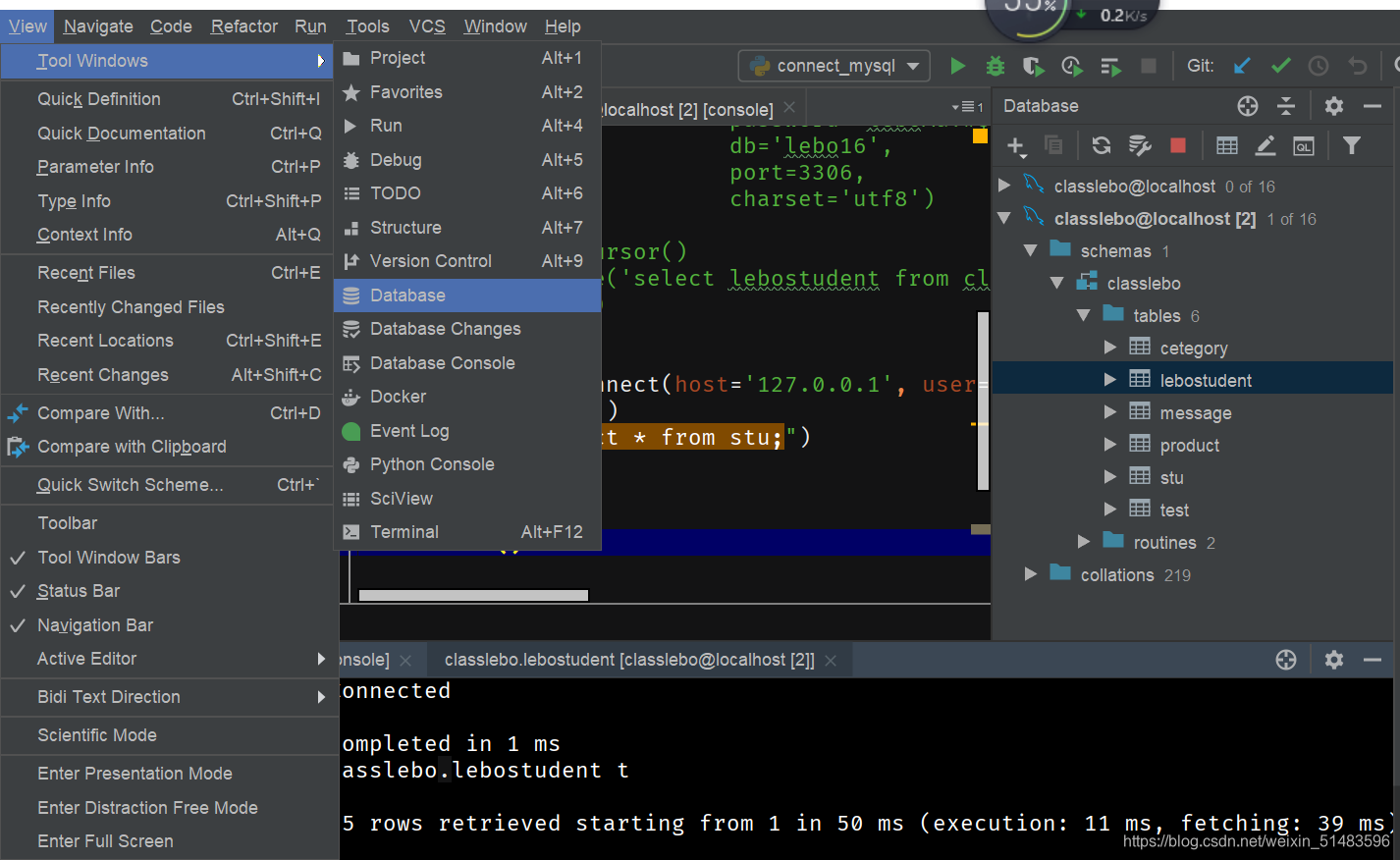Click the Database toolbar pencil edit icon
This screenshot has height=860, width=1400.
pyautogui.click(x=1265, y=145)
